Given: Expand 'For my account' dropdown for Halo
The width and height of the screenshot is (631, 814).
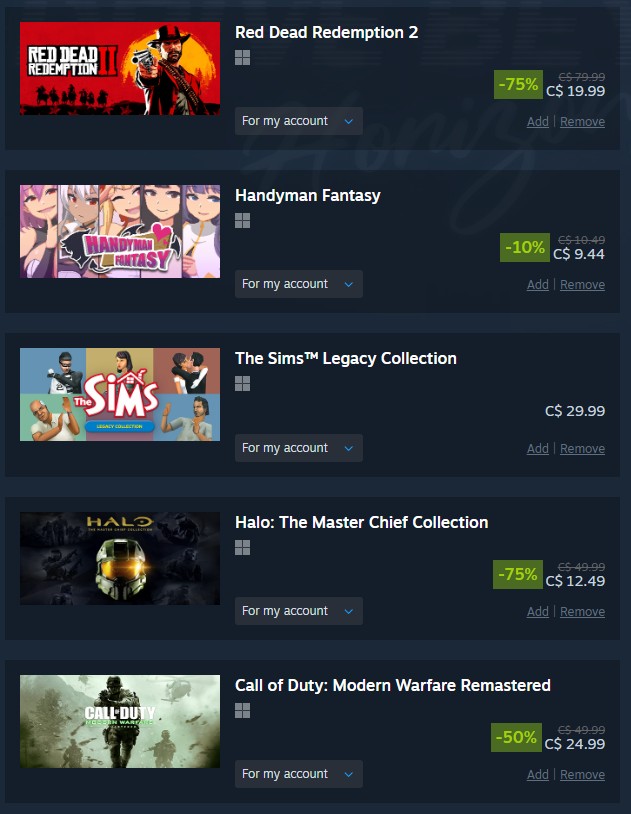Looking at the screenshot, I should coord(299,611).
